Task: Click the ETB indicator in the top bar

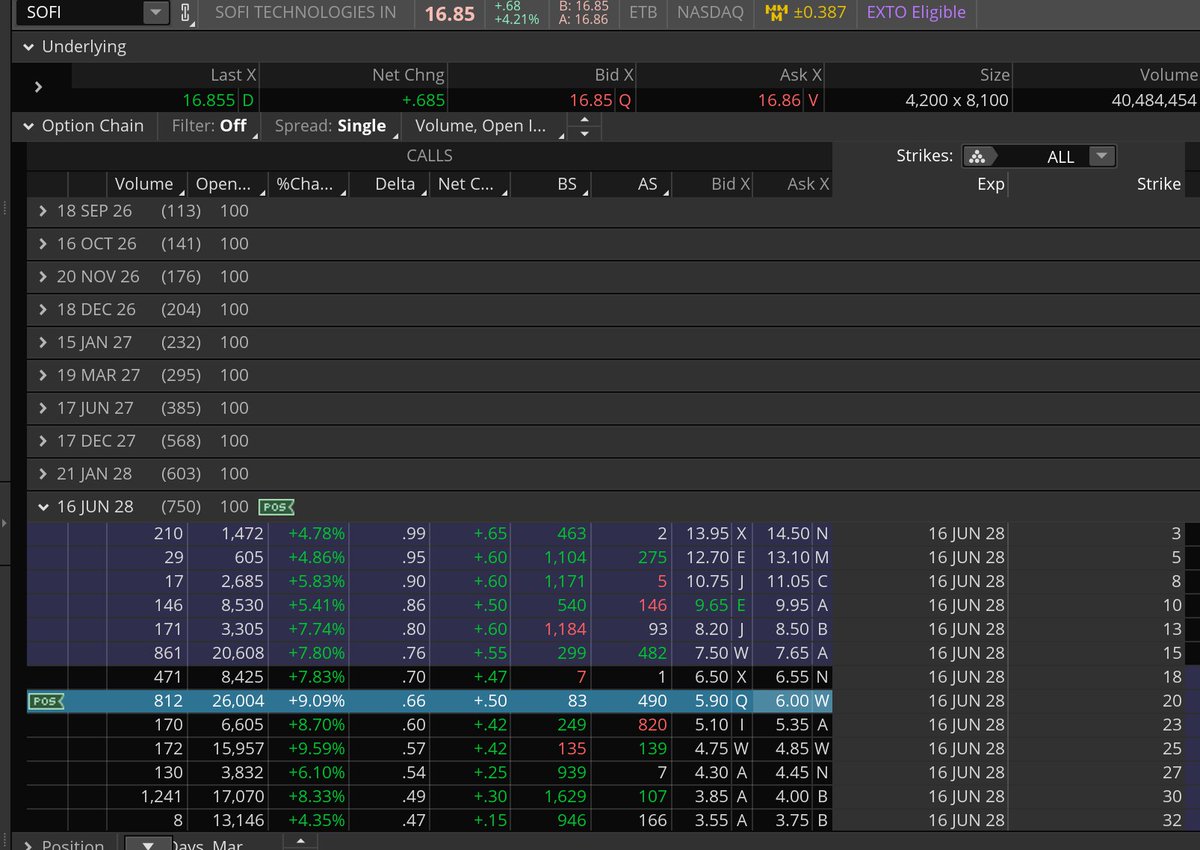Action: 644,13
